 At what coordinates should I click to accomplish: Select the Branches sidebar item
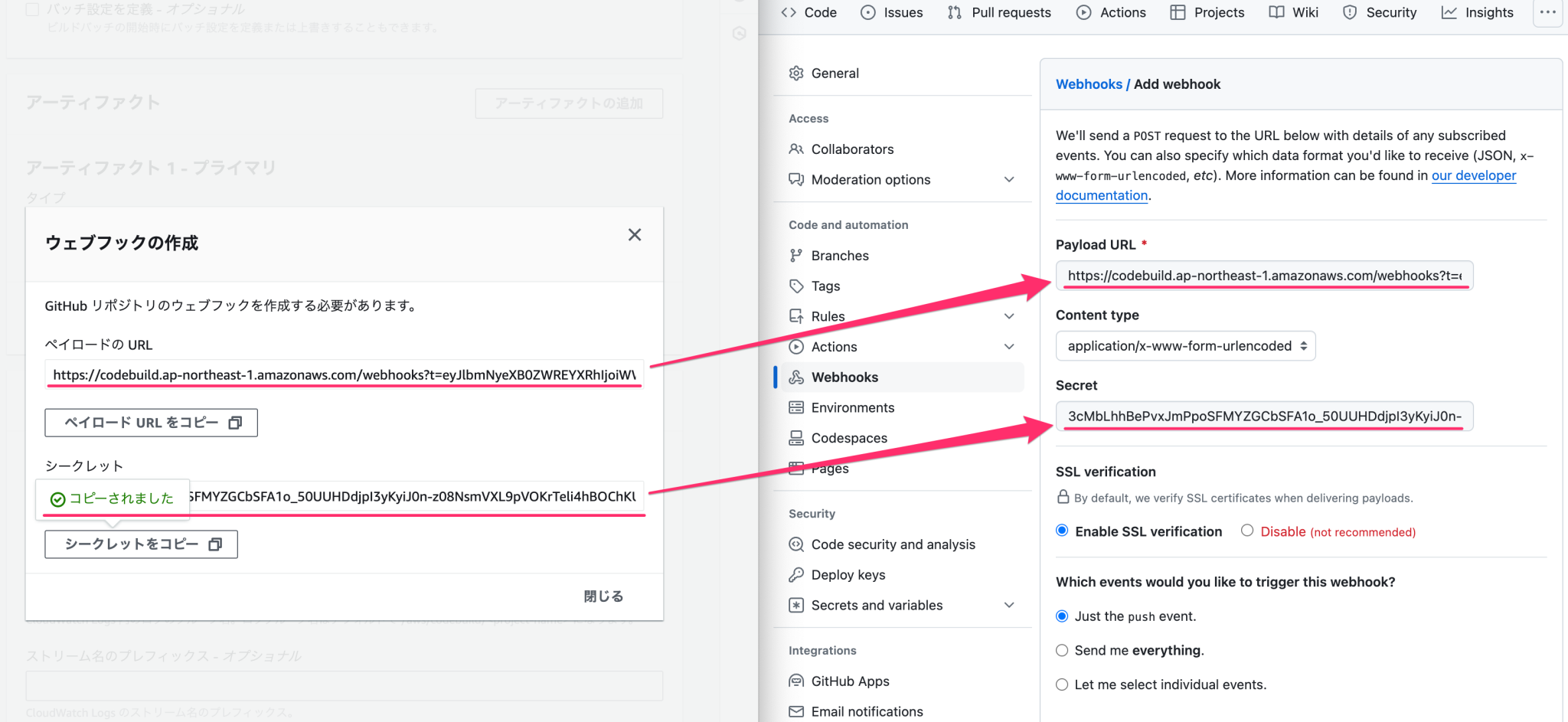click(x=840, y=255)
